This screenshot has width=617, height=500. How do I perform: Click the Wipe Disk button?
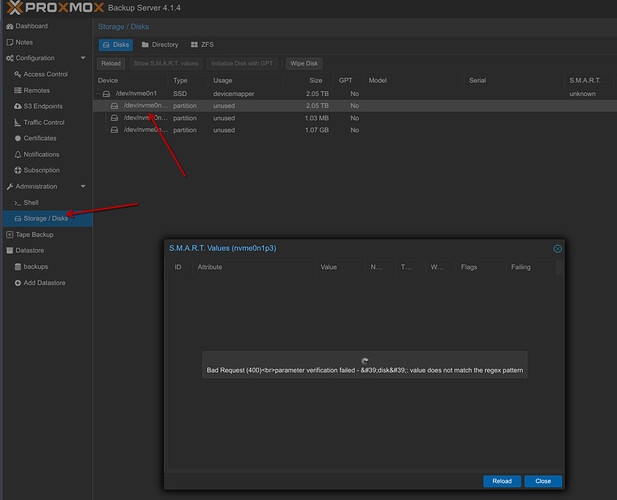coord(305,63)
